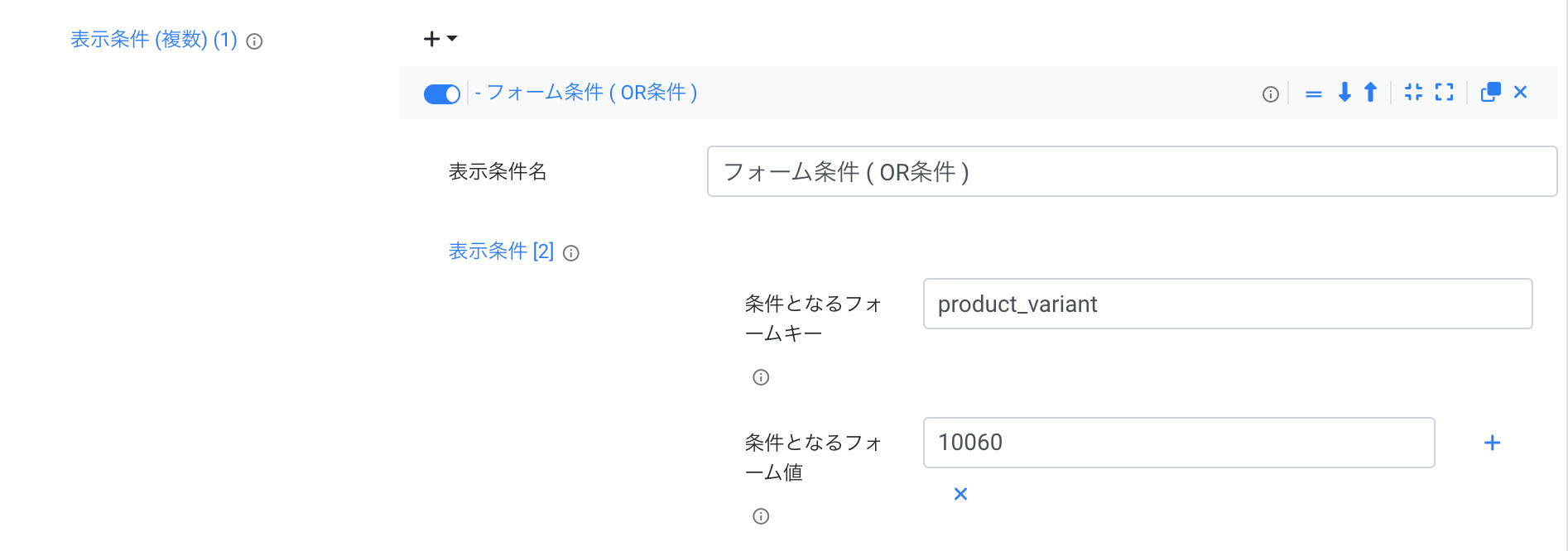Click the 表示条件 (複数) (1) label link
Screen dimensions: 1568x551
(x=154, y=40)
